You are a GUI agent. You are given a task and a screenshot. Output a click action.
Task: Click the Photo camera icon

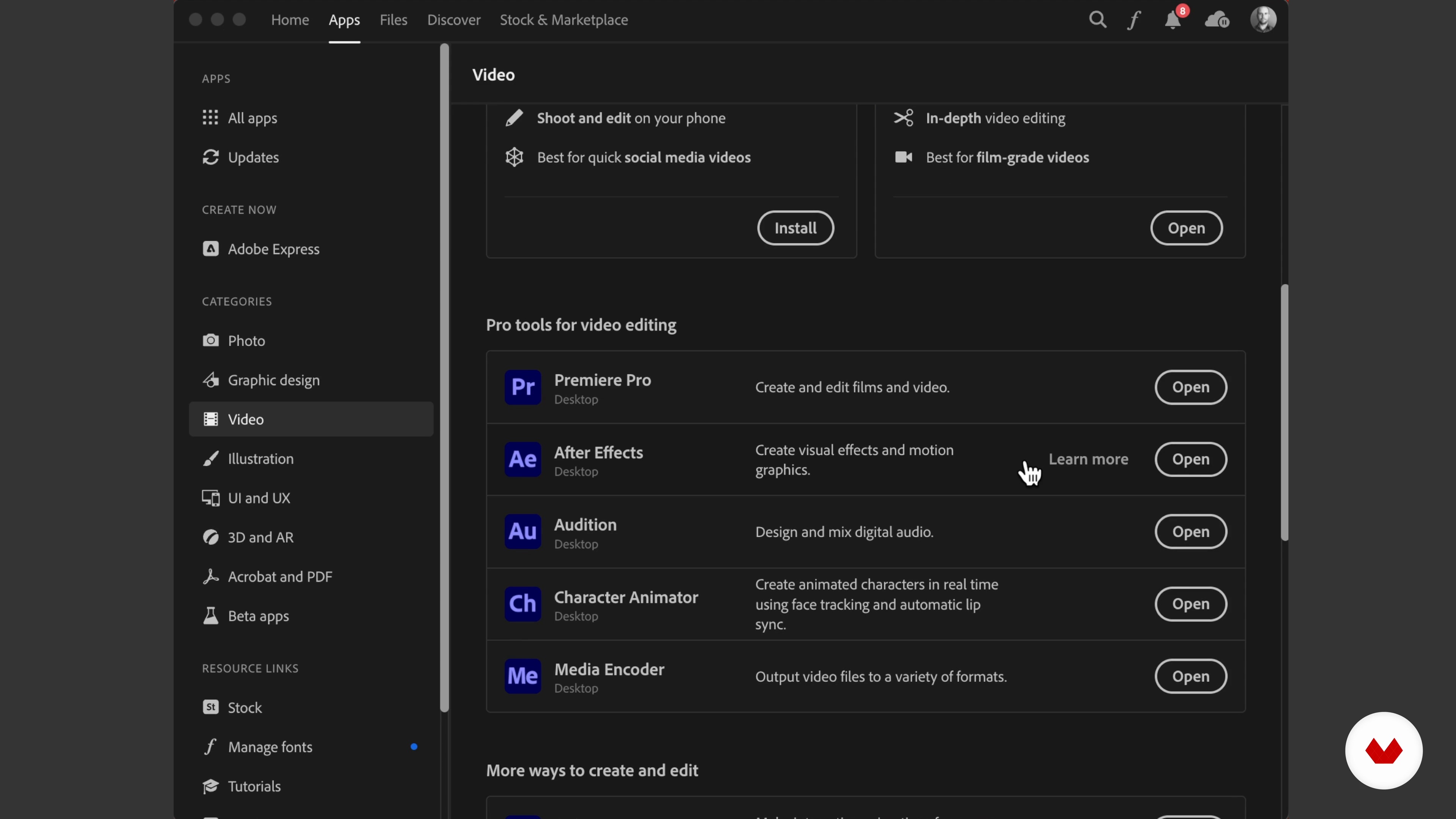[210, 340]
